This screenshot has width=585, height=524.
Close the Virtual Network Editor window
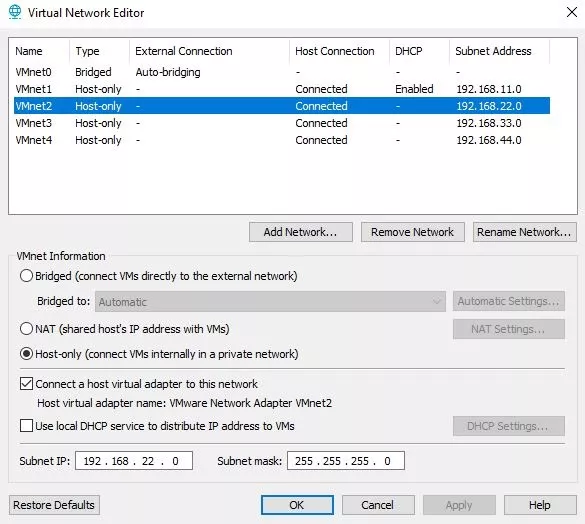coord(572,12)
